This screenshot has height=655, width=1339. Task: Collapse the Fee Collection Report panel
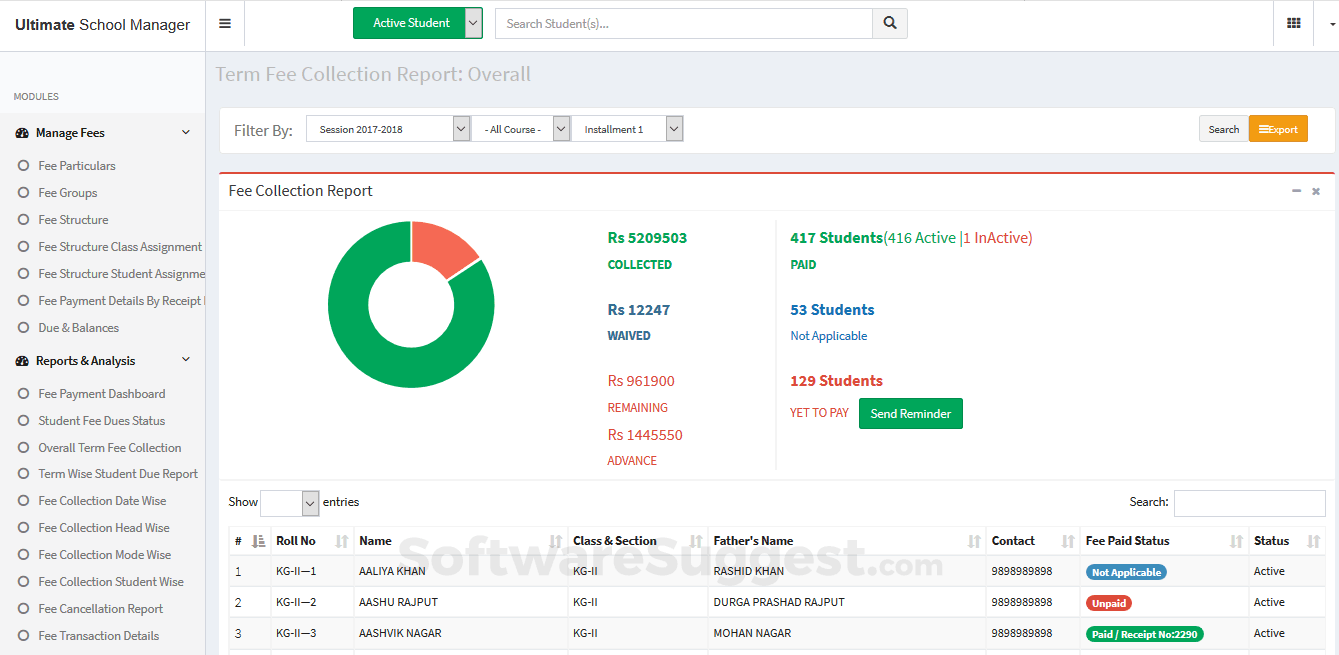coord(1296,191)
